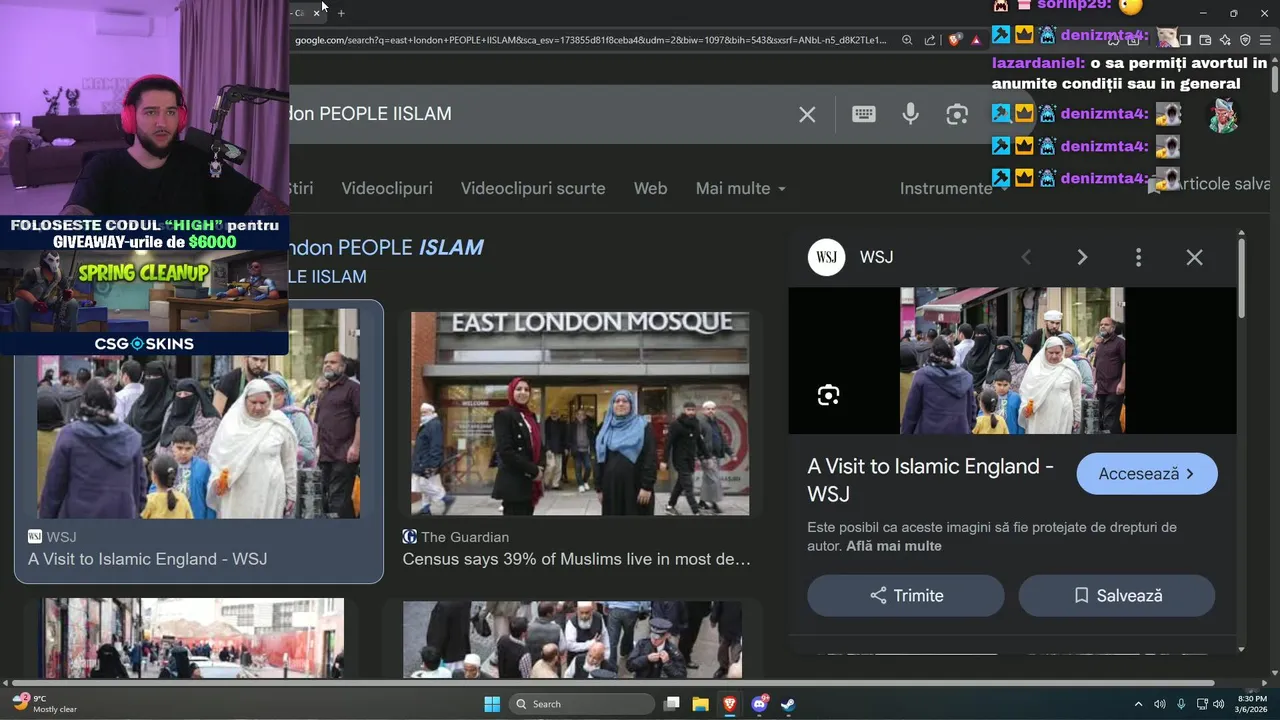1280x720 pixels.
Task: Click the clock showing 8:30 PM
Action: pos(1253,704)
